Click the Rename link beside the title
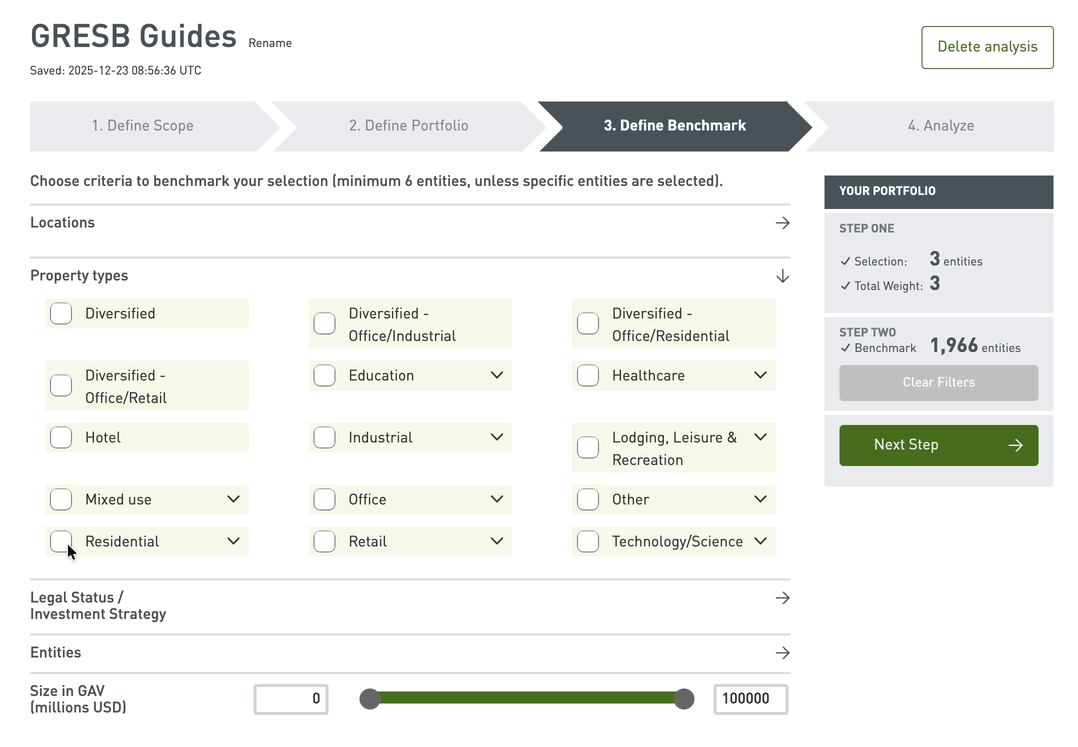This screenshot has width=1078, height=747. [x=270, y=43]
